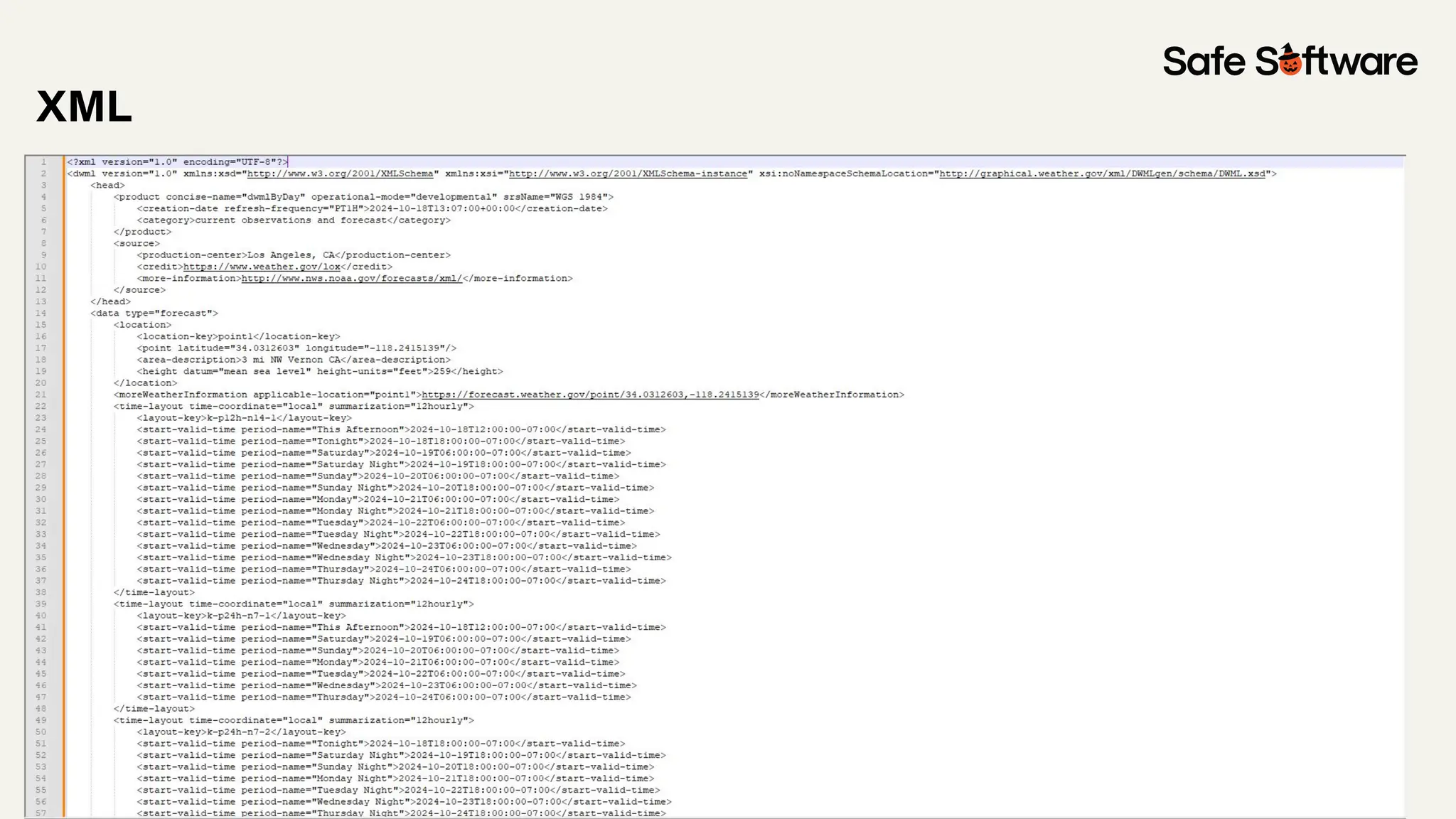Click 'Tonight' period line on line 51
The width and height of the screenshot is (1456, 819).
coord(381,744)
